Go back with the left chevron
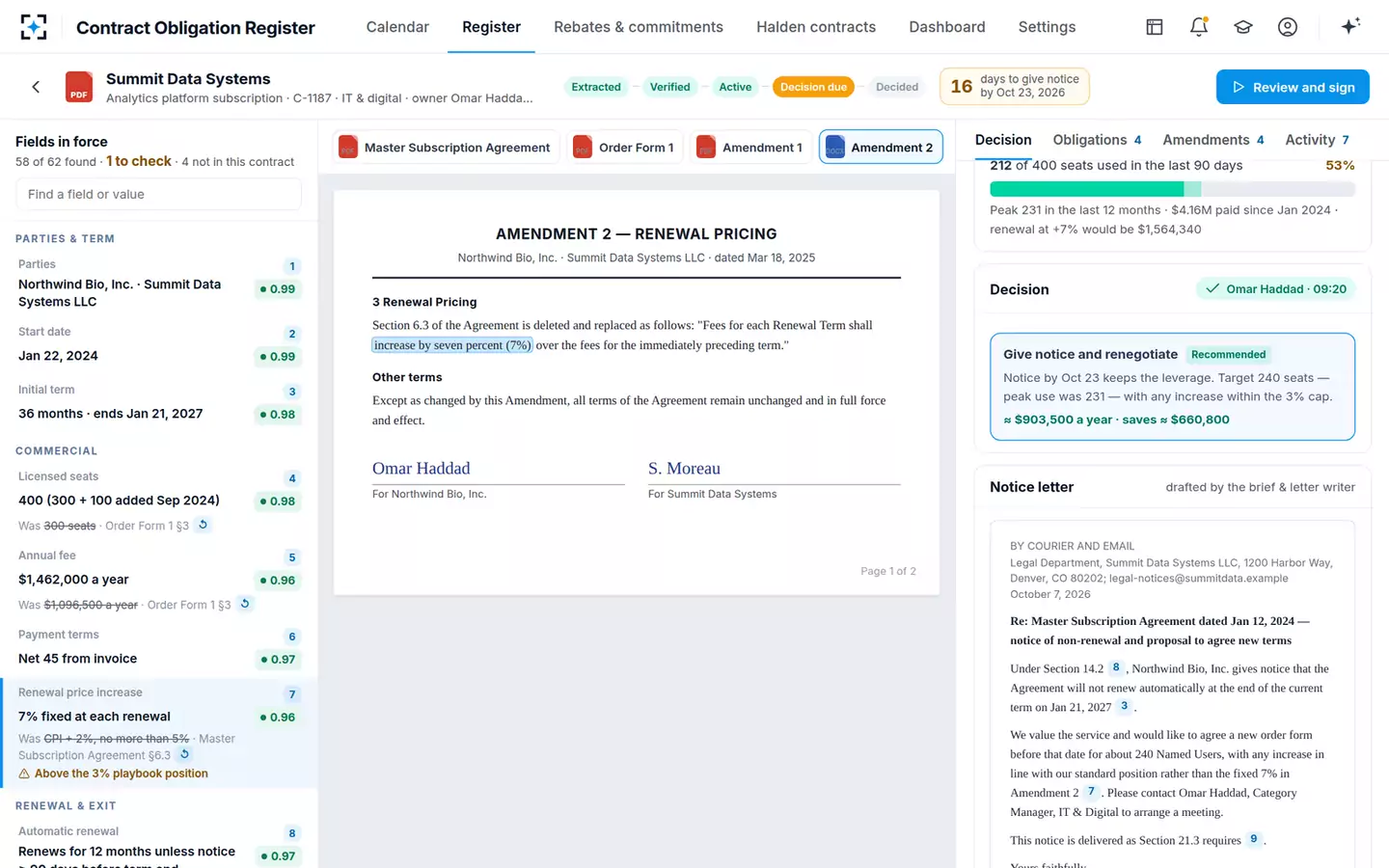Screen dimensions: 1389x868 [x=36, y=87]
